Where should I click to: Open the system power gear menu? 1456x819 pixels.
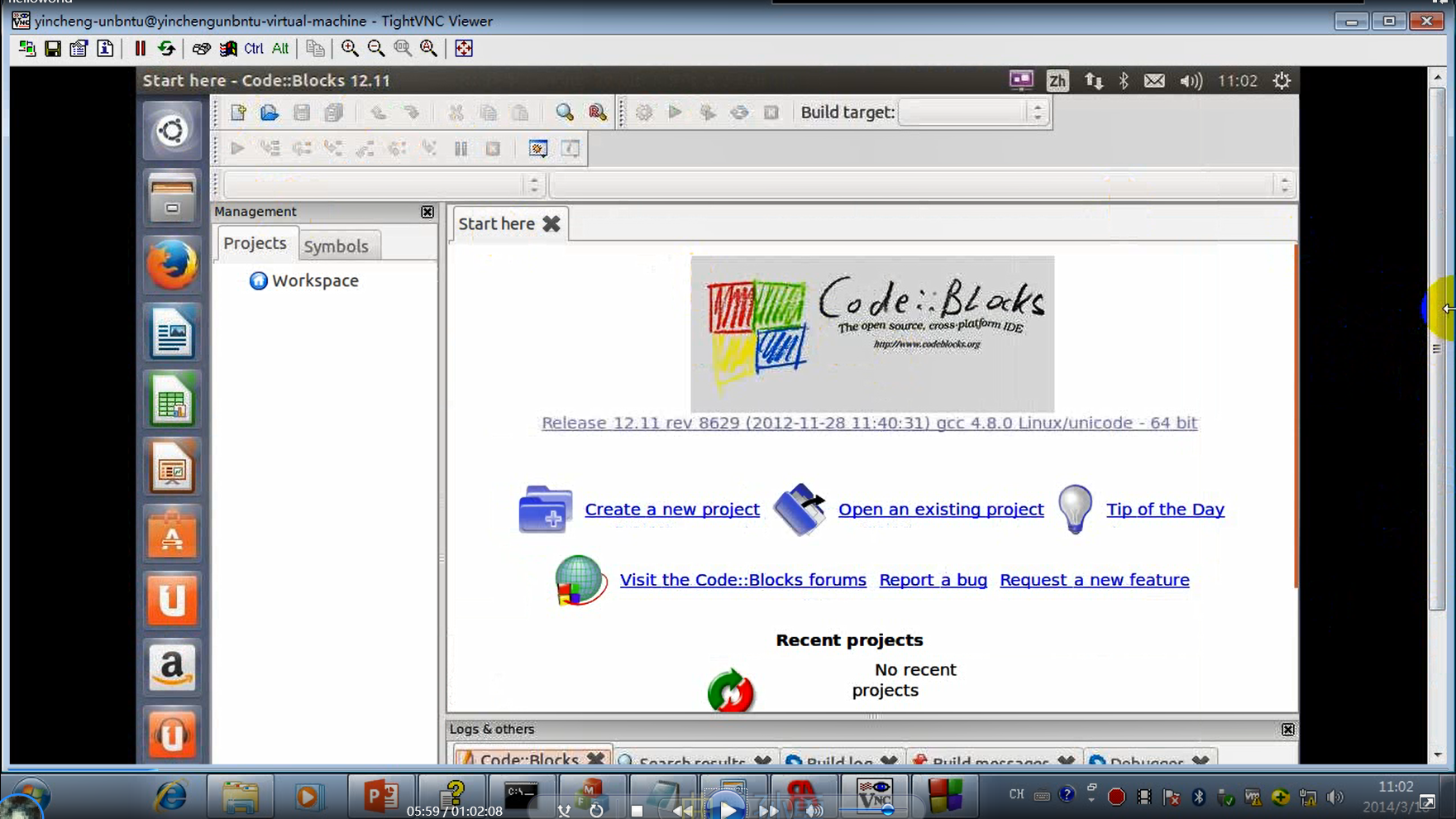point(1282,81)
